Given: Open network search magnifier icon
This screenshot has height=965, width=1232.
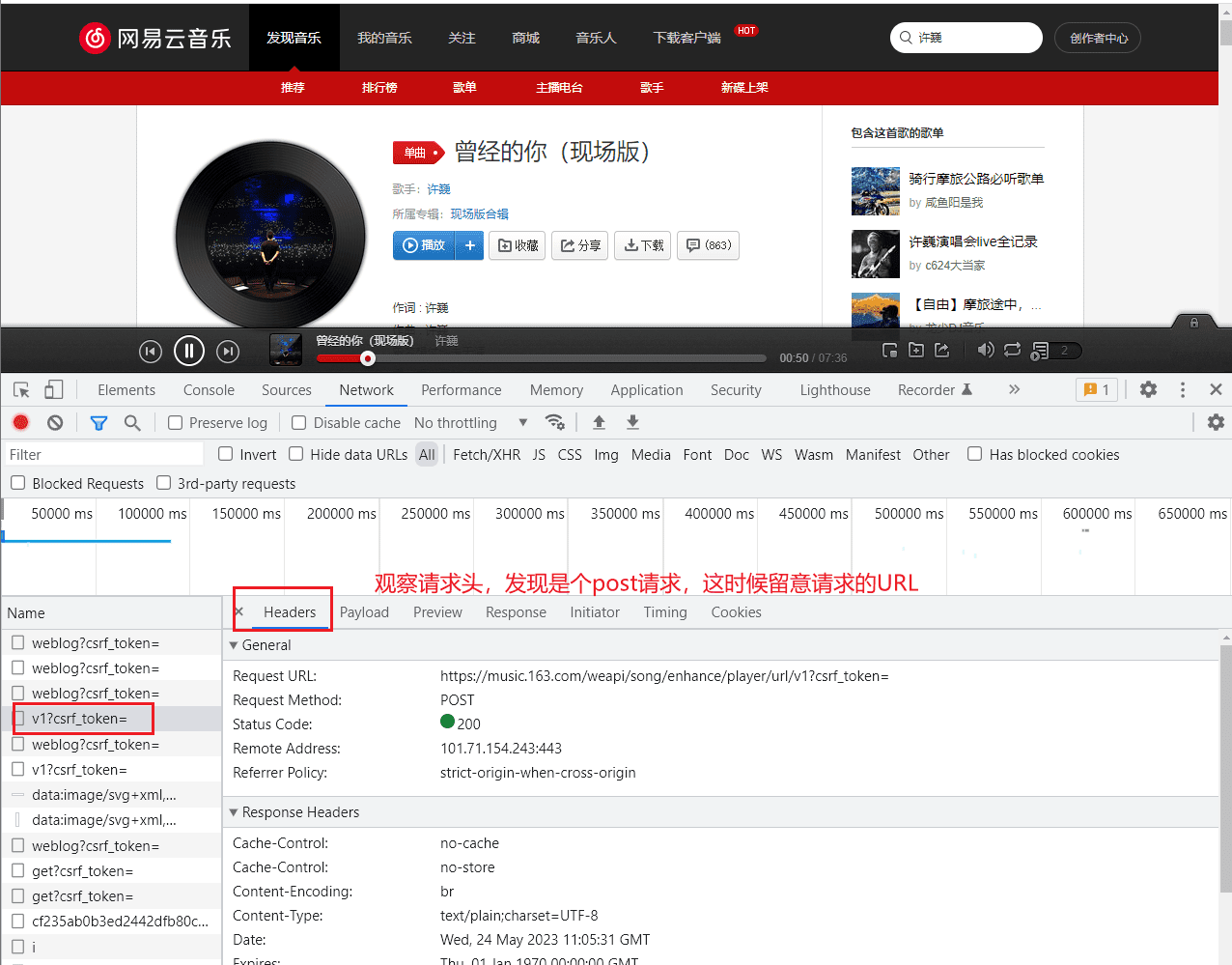Looking at the screenshot, I should click(x=132, y=423).
